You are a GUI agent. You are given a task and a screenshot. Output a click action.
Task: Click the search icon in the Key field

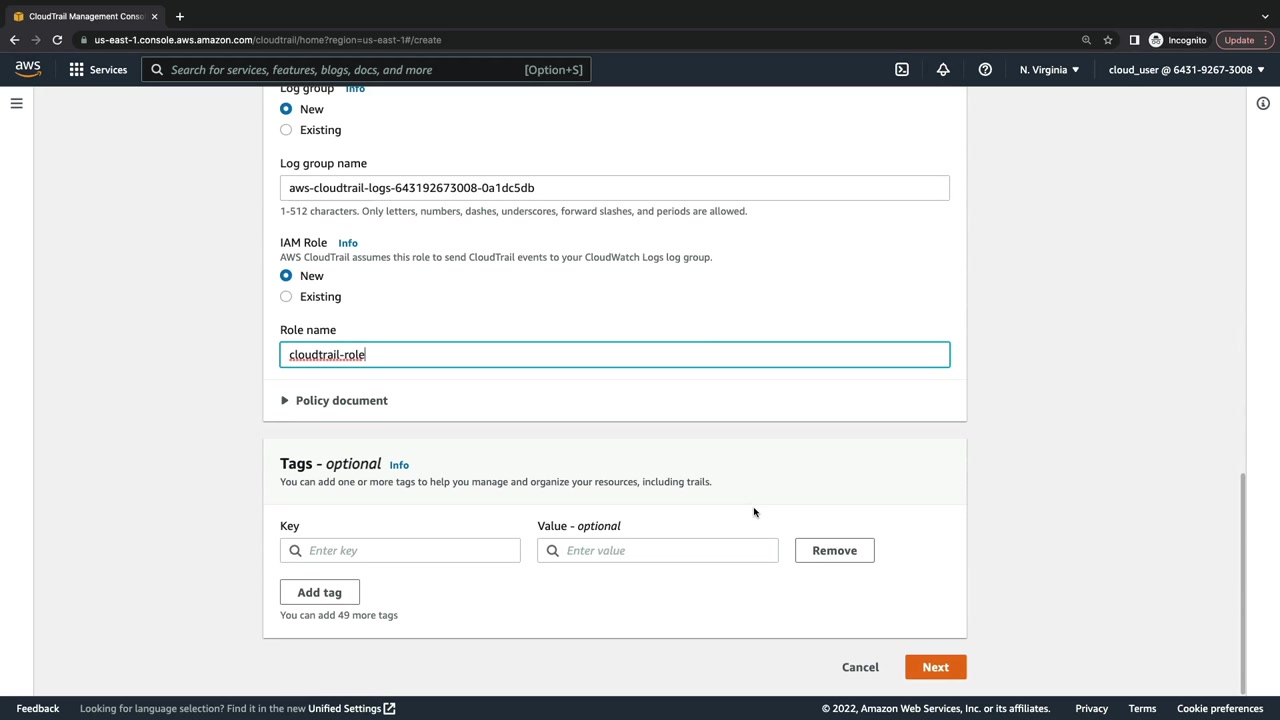pos(295,551)
